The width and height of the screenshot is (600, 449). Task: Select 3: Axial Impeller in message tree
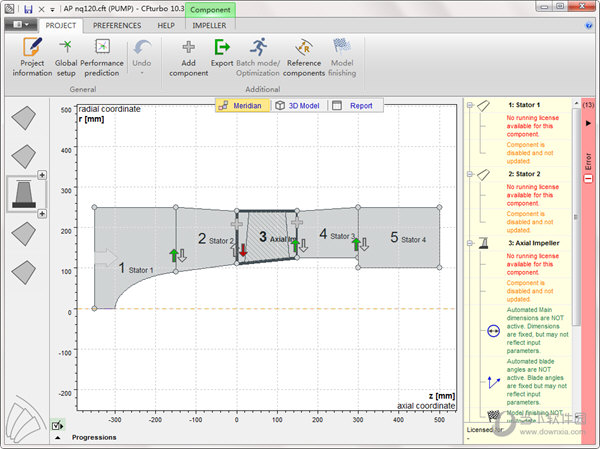coord(533,243)
